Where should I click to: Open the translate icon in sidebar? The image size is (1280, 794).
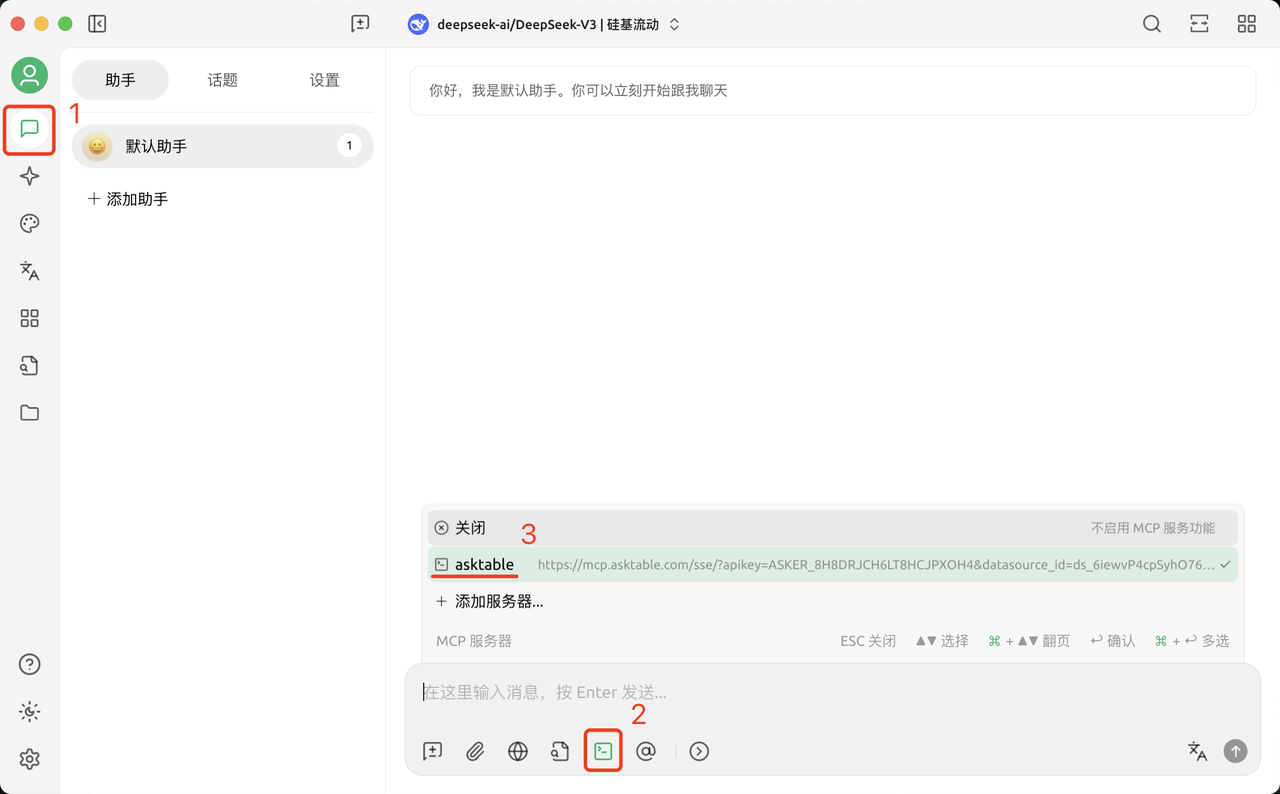tap(29, 271)
